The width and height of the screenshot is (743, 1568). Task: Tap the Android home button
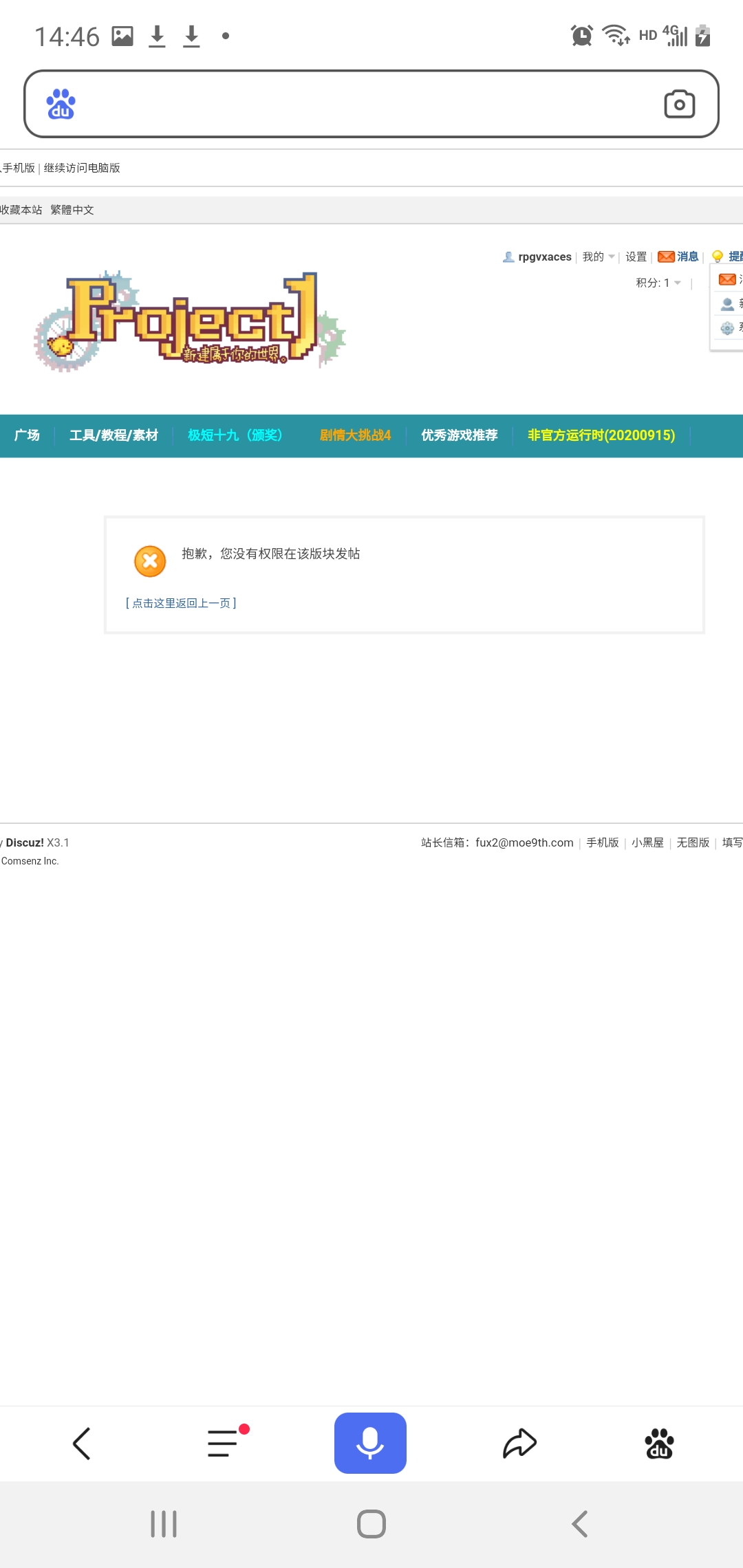(371, 1524)
